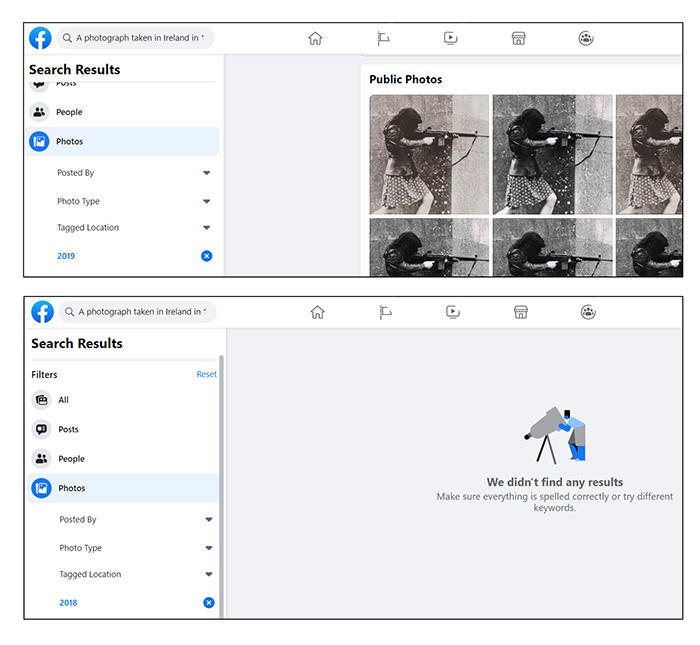700x645 pixels.
Task: Open Marketplace icon in the 2019 screenshot
Action: [518, 38]
